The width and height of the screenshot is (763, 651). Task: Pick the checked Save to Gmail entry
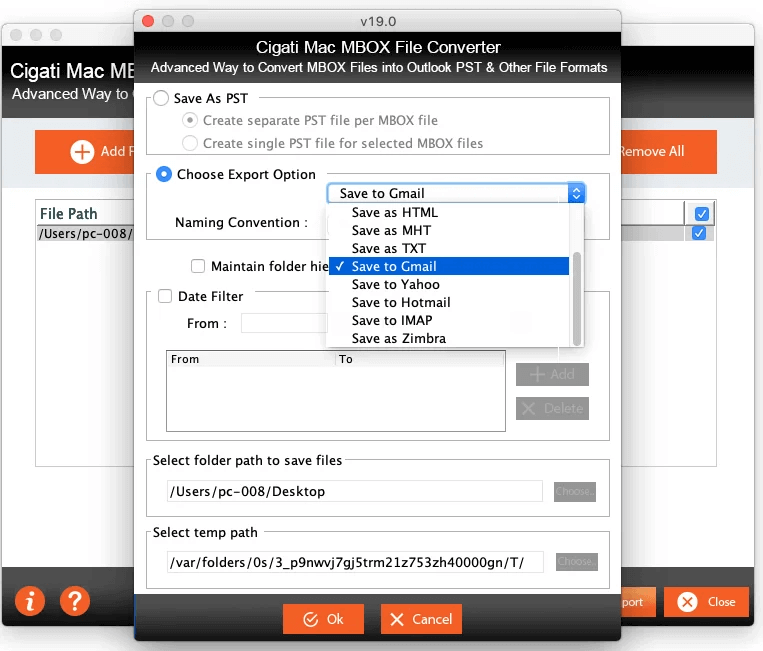click(449, 266)
